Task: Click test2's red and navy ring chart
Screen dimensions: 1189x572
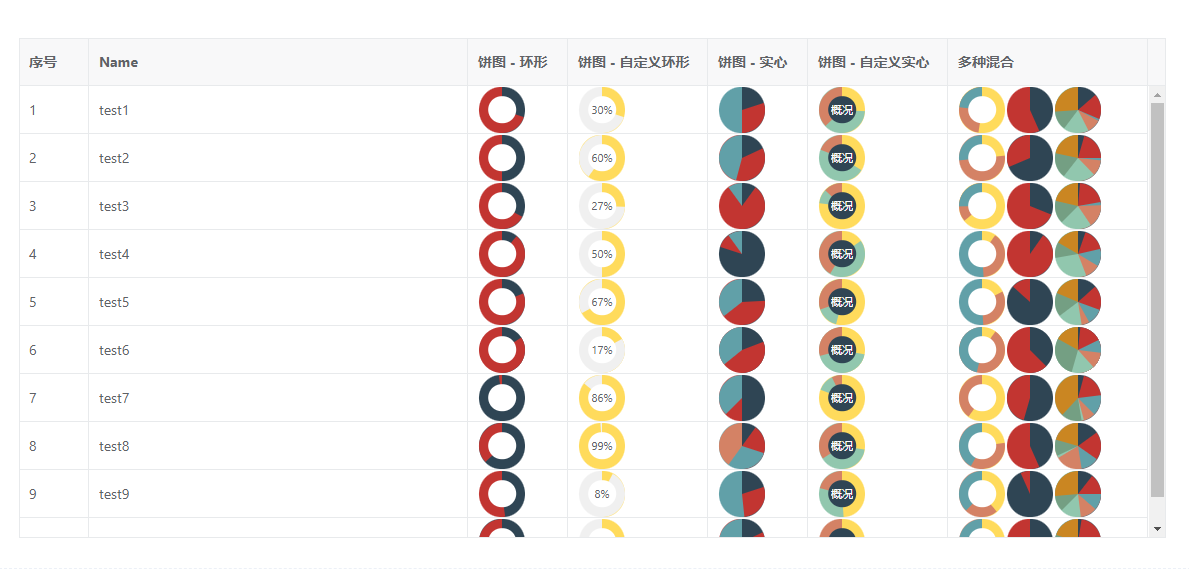Action: point(502,158)
